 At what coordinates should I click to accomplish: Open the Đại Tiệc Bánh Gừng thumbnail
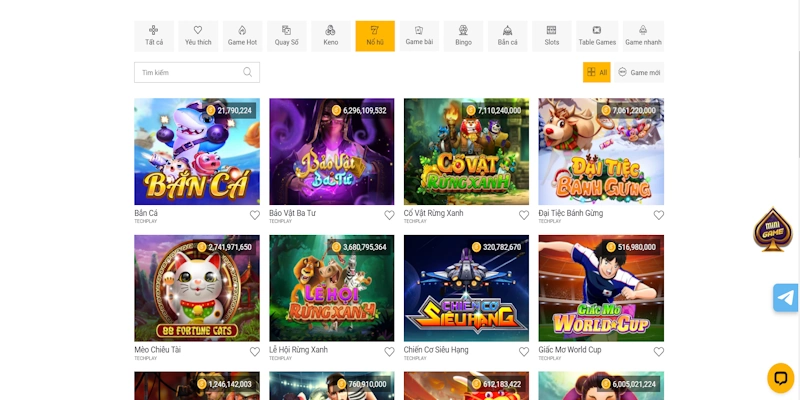coord(601,152)
